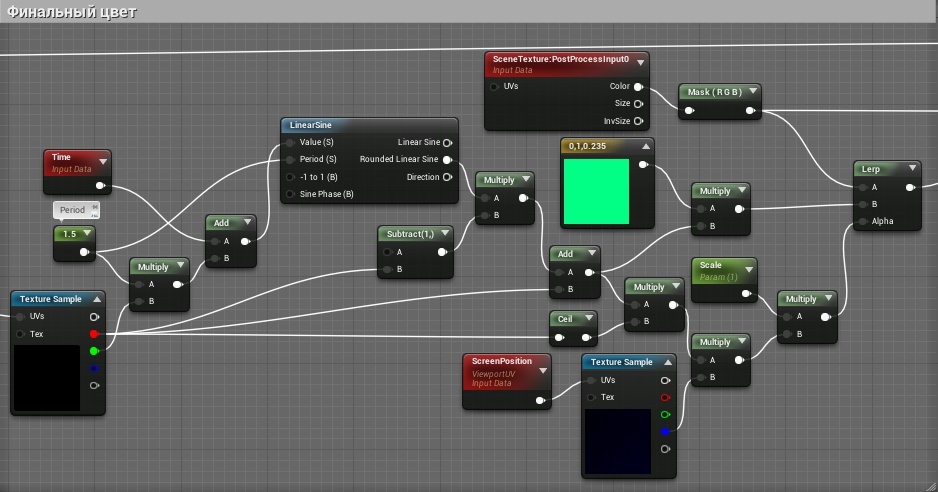Click LinearSine Period (S) input pin
938x492 pixels.
(290, 159)
